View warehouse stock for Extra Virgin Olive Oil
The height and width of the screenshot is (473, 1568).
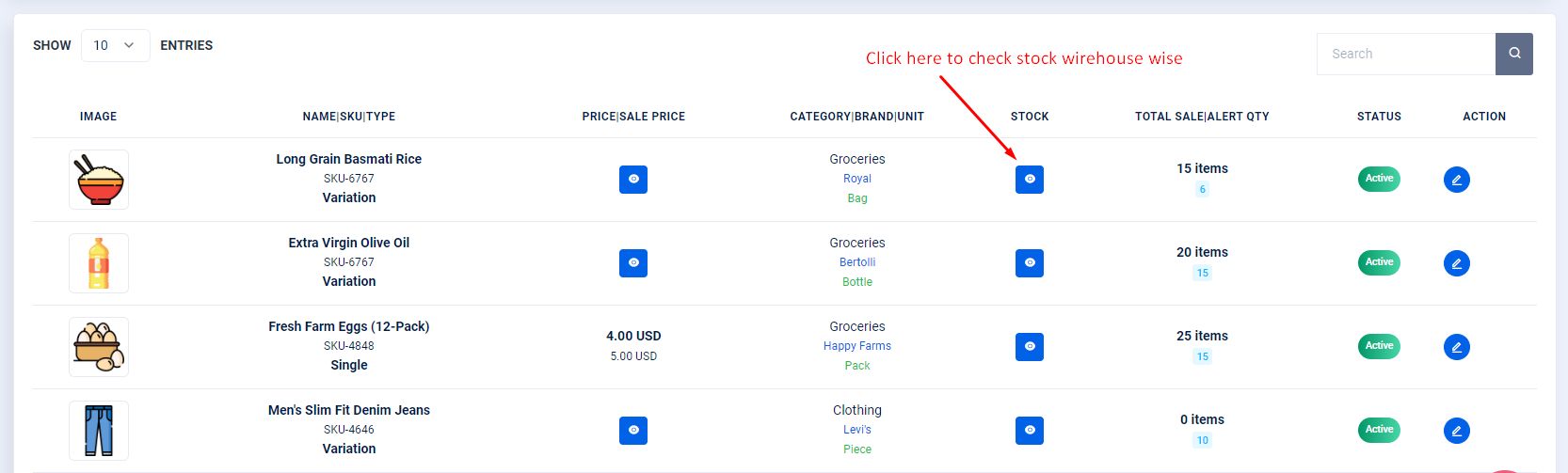[x=1029, y=263]
